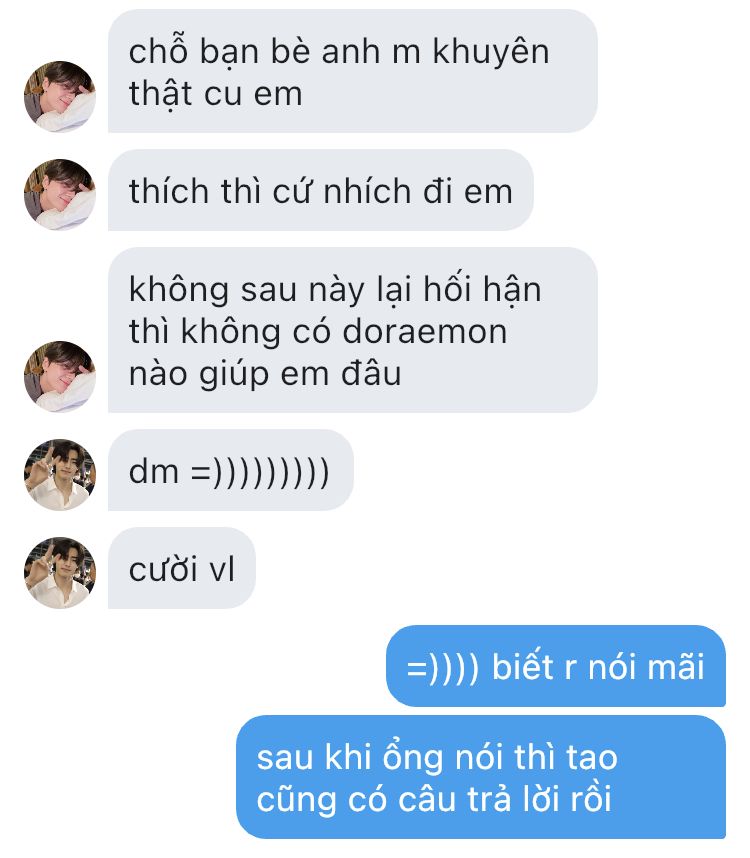The width and height of the screenshot is (750, 858).
Task: Click the word 'khuyên' in first message
Action: [x=491, y=53]
